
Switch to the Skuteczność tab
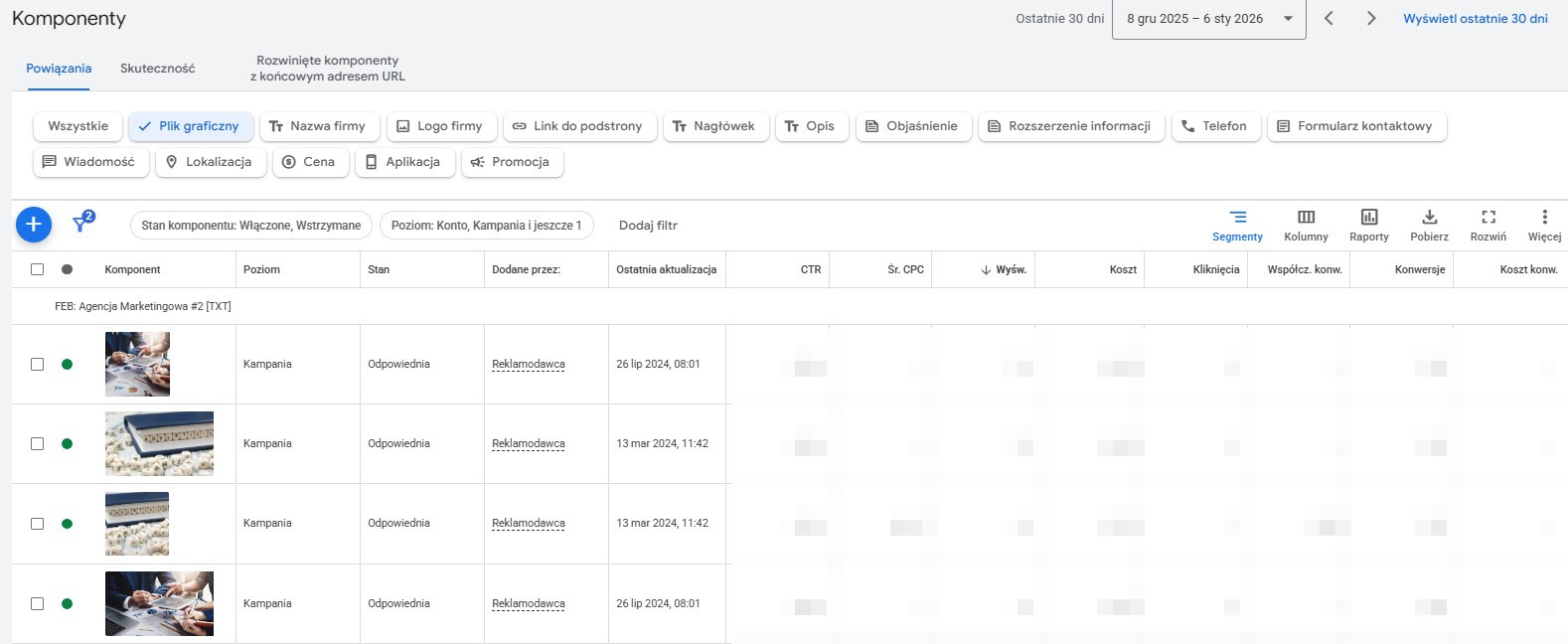[x=157, y=69]
